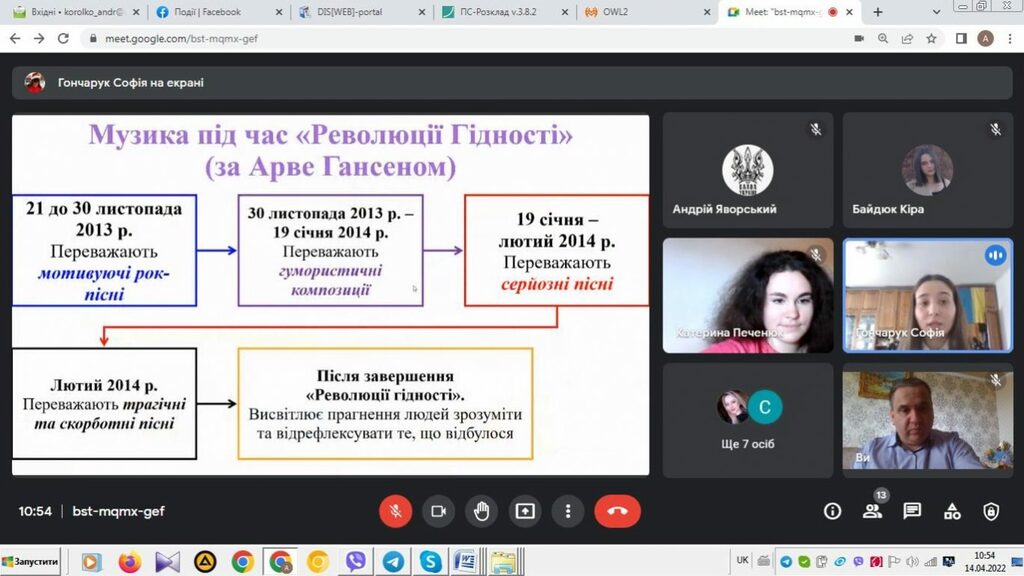Click the Present now screen share icon
This screenshot has width=1024, height=576.
click(525, 511)
